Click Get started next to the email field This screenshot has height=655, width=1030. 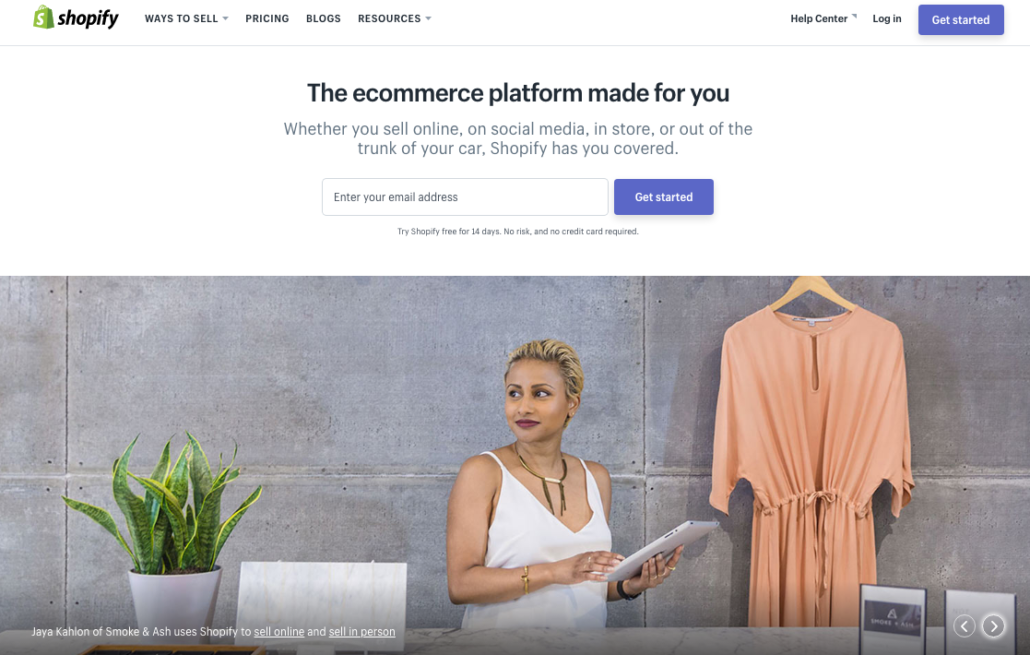click(x=663, y=197)
